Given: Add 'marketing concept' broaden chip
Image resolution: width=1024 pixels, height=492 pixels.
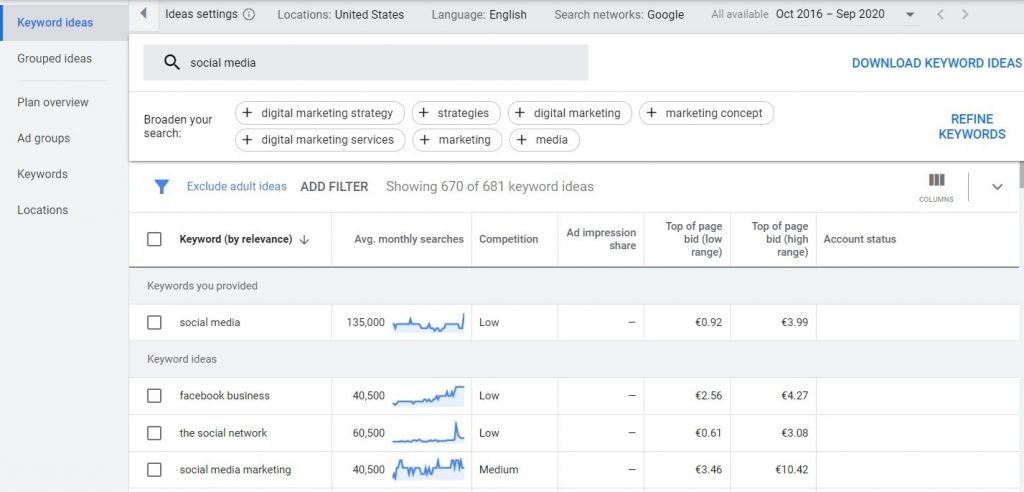Looking at the screenshot, I should point(706,113).
